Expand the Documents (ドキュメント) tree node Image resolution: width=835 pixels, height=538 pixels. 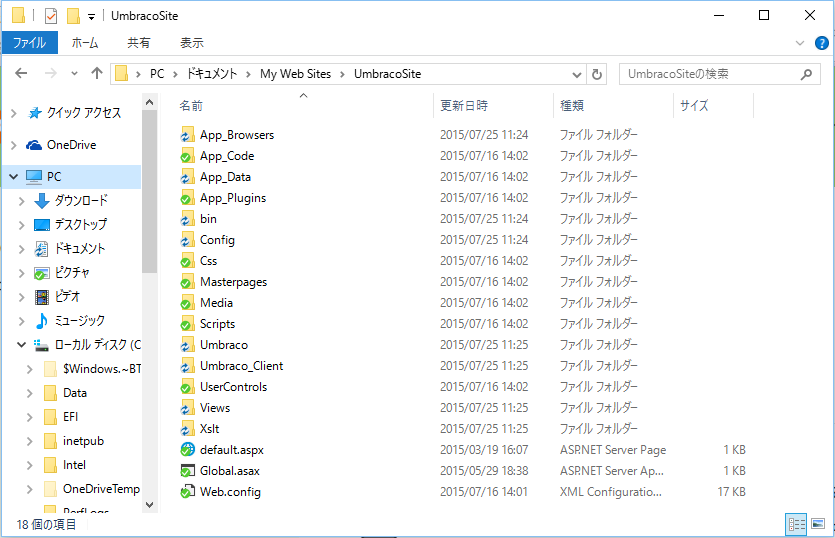(22, 249)
